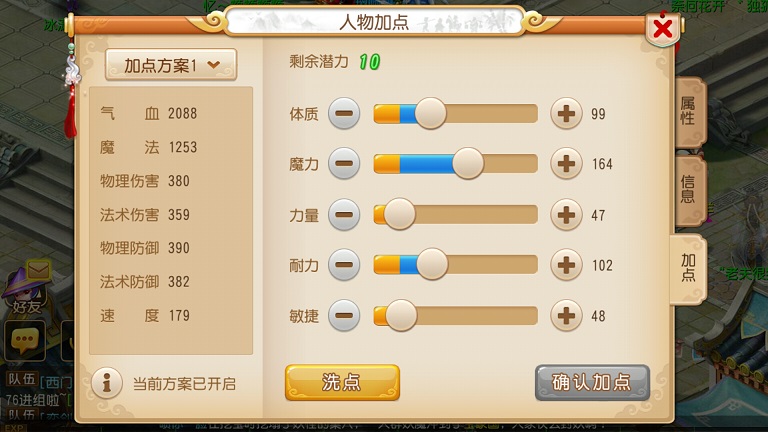This screenshot has width=768, height=432.
Task: Increase 体质 with its plus icon
Action: (566, 114)
